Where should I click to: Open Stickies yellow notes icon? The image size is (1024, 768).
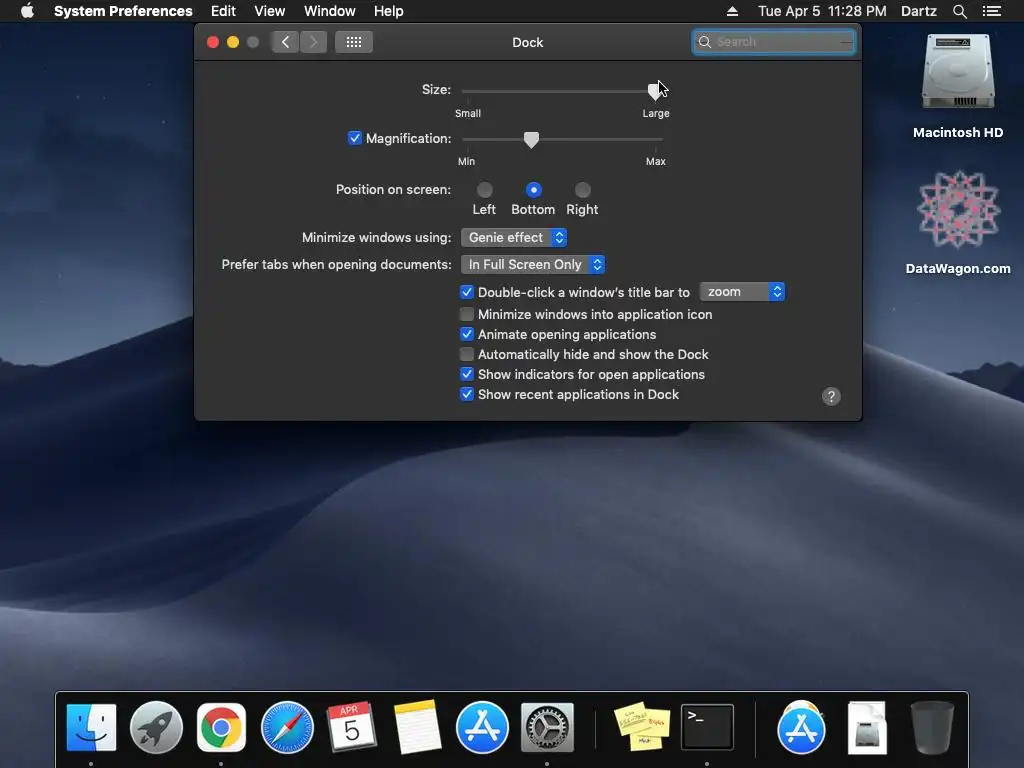(642, 726)
